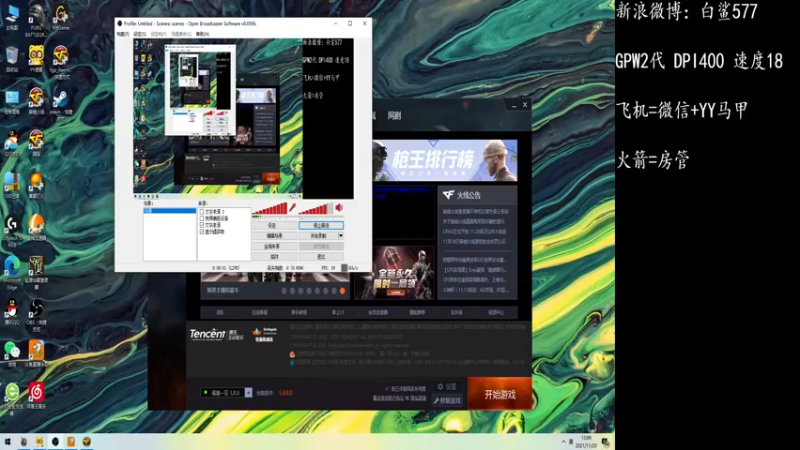Click the taskbar clock

586,442
